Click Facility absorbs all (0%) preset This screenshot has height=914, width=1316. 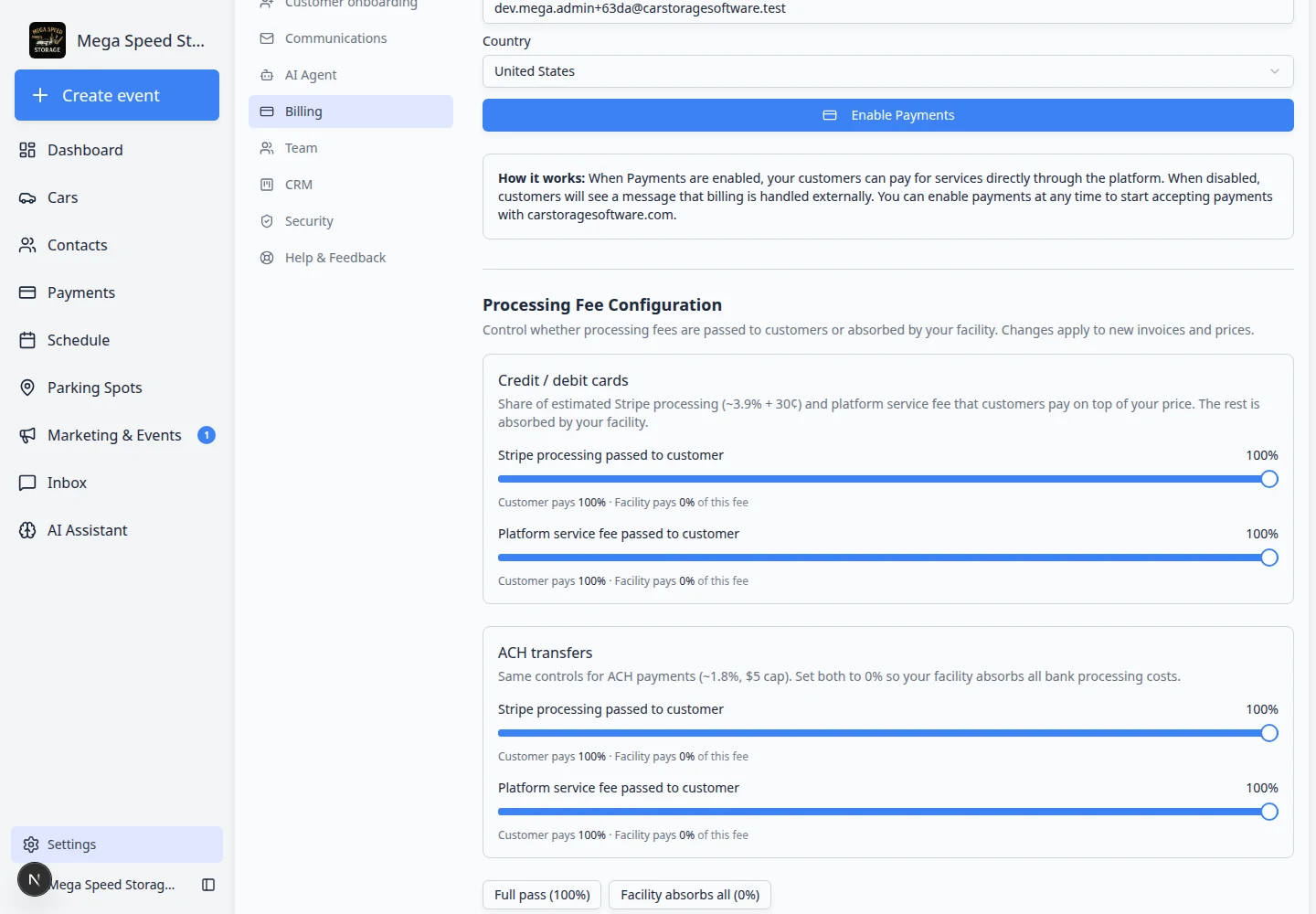click(x=690, y=895)
